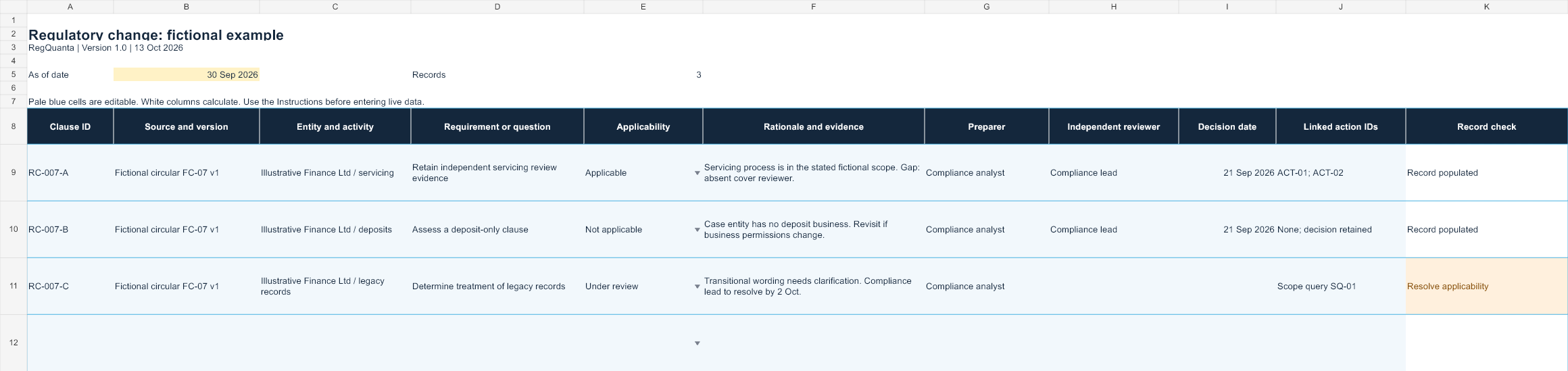1568x371 pixels.
Task: Select the 'Resolve applicability' cell
Action: [1486, 286]
